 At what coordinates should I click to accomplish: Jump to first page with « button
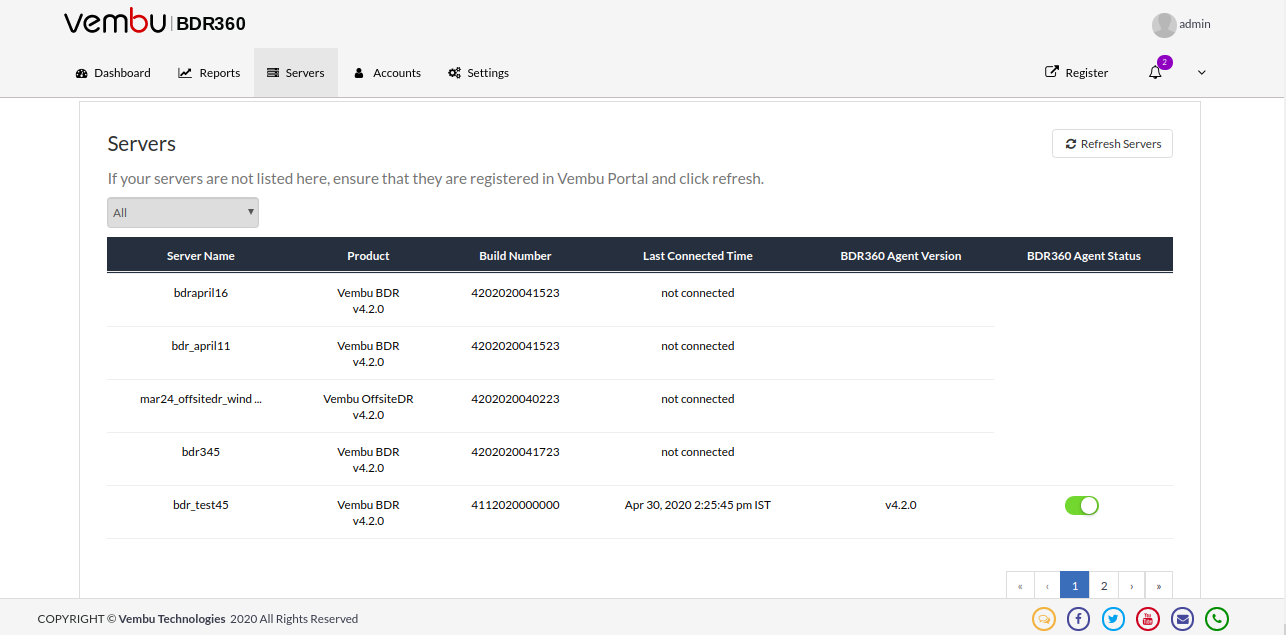click(x=1020, y=586)
